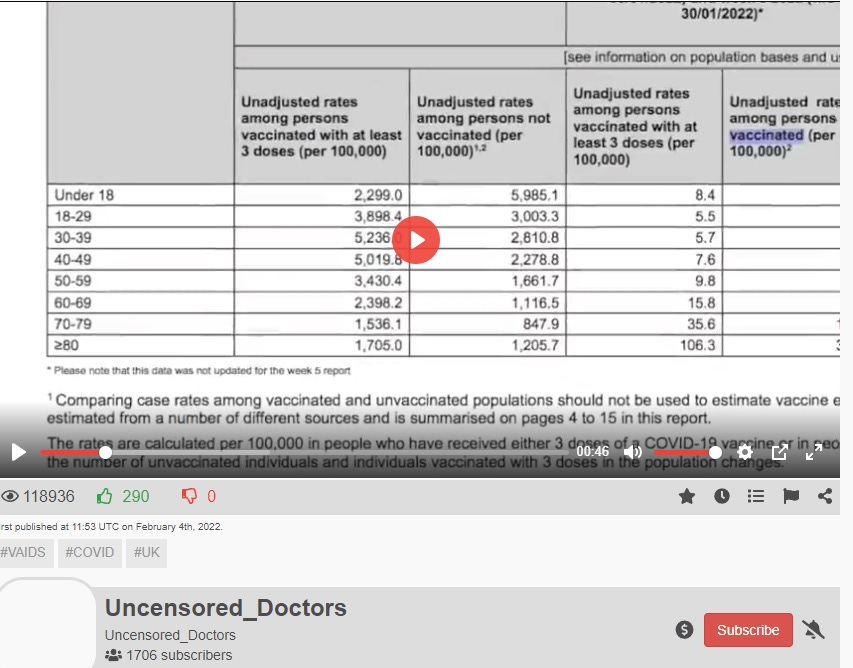The width and height of the screenshot is (853, 668).
Task: Click the 00:46 time display
Action: (x=593, y=452)
